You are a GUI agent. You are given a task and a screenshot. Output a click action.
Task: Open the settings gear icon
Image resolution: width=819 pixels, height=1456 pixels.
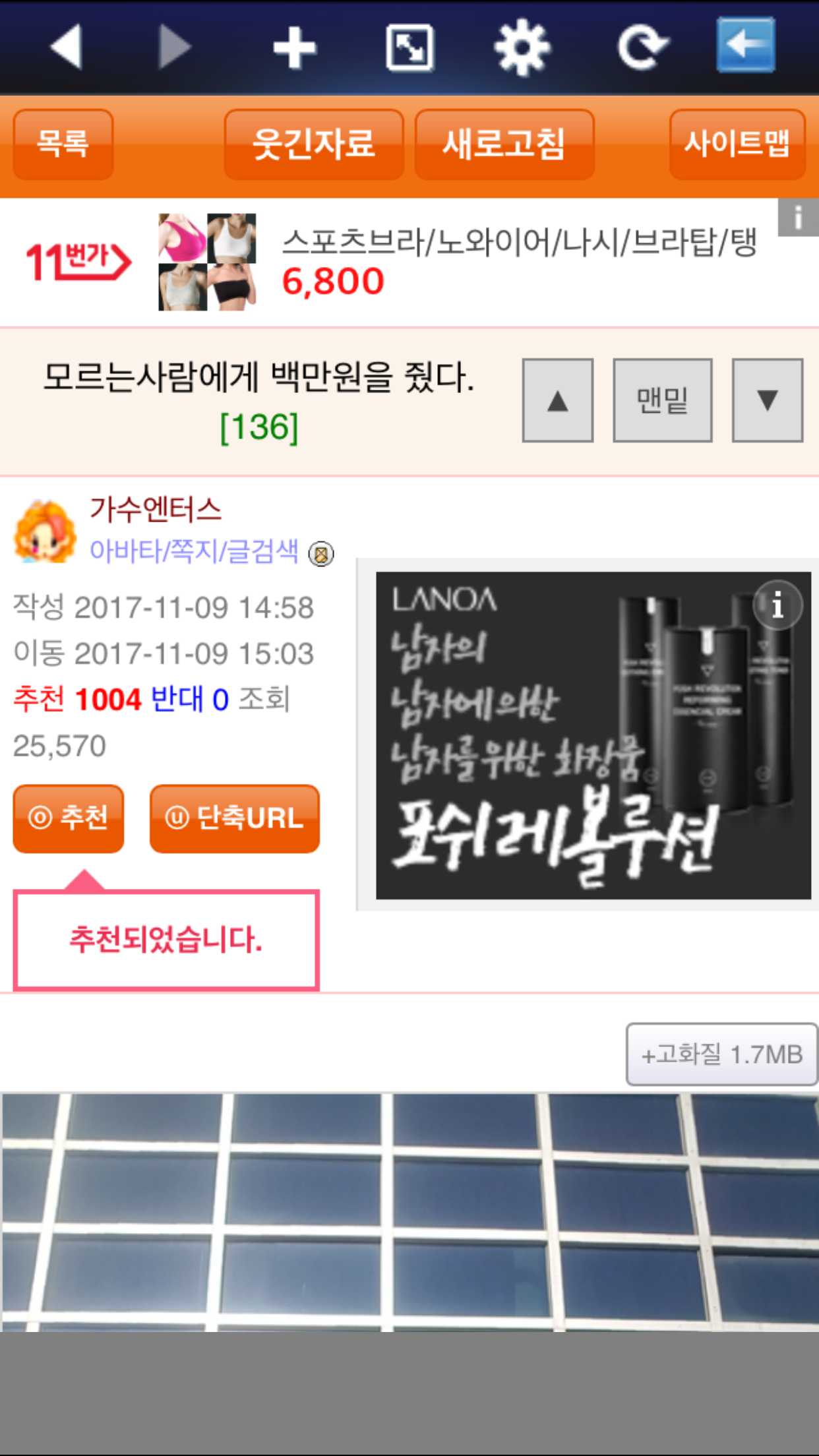(x=522, y=47)
